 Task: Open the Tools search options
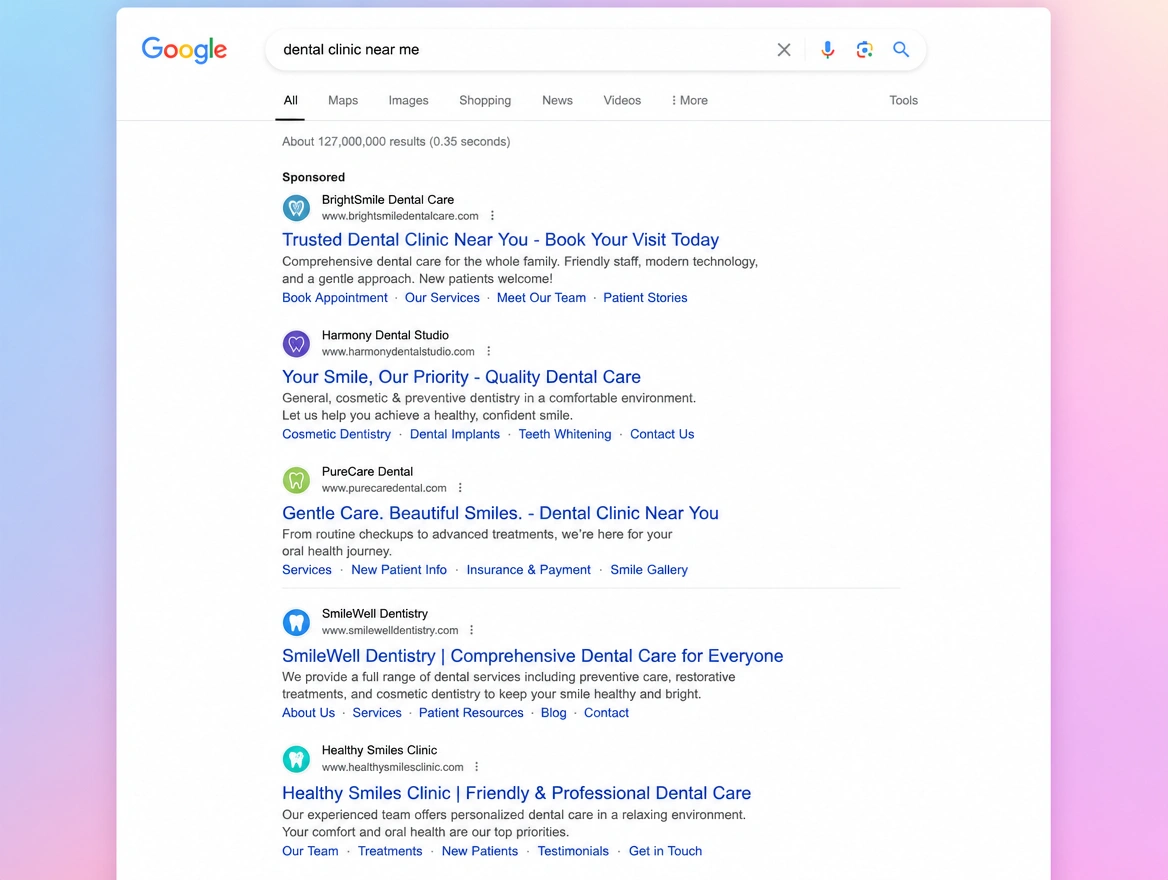(x=904, y=101)
